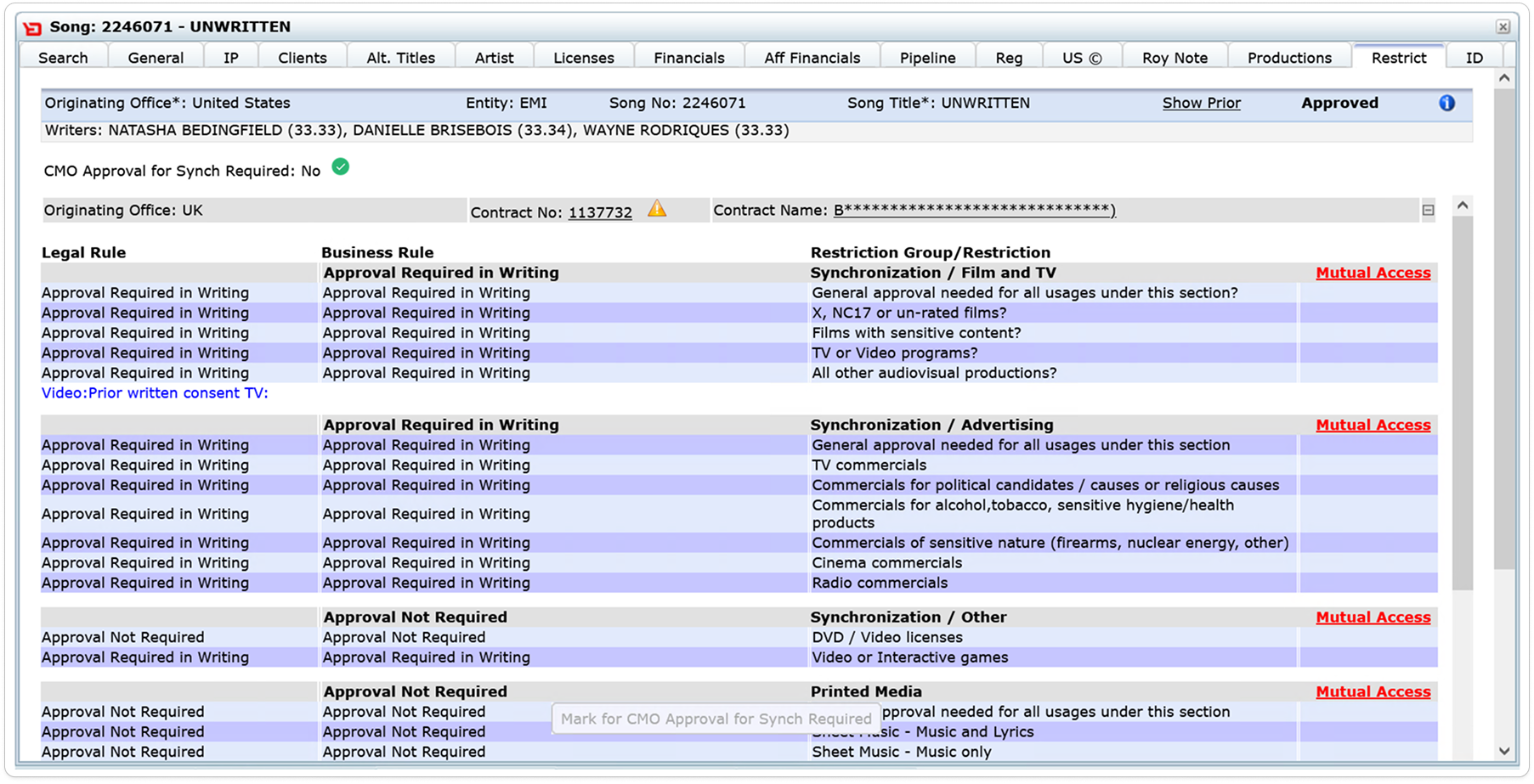The image size is (1534, 784).
Task: Click Mutual Access for Printed Media
Action: (x=1373, y=691)
